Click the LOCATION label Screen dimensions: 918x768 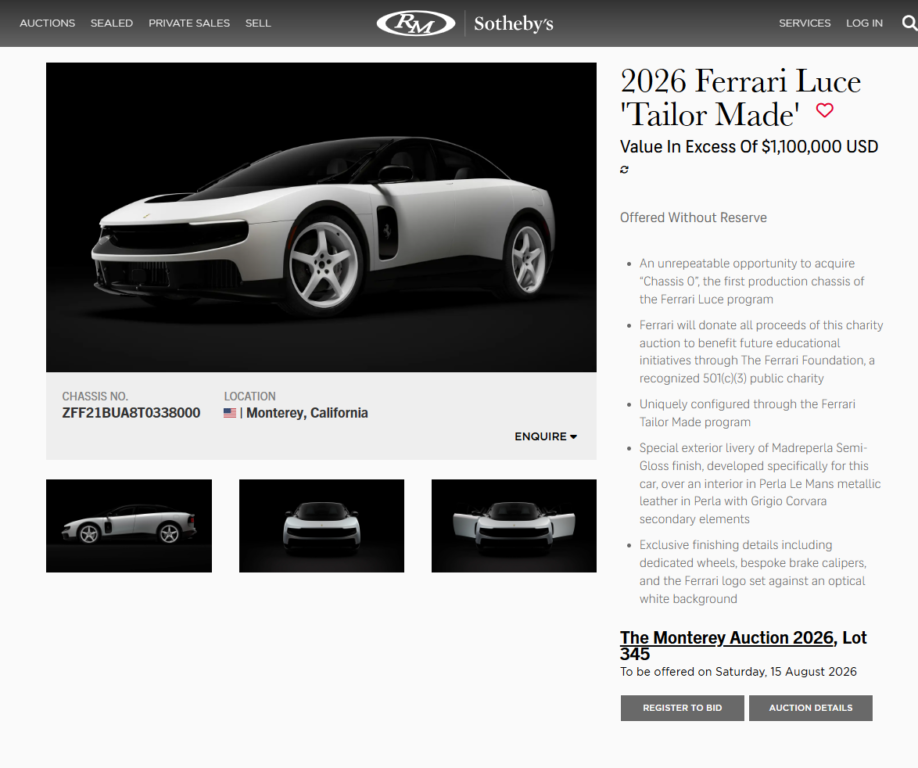tap(249, 396)
